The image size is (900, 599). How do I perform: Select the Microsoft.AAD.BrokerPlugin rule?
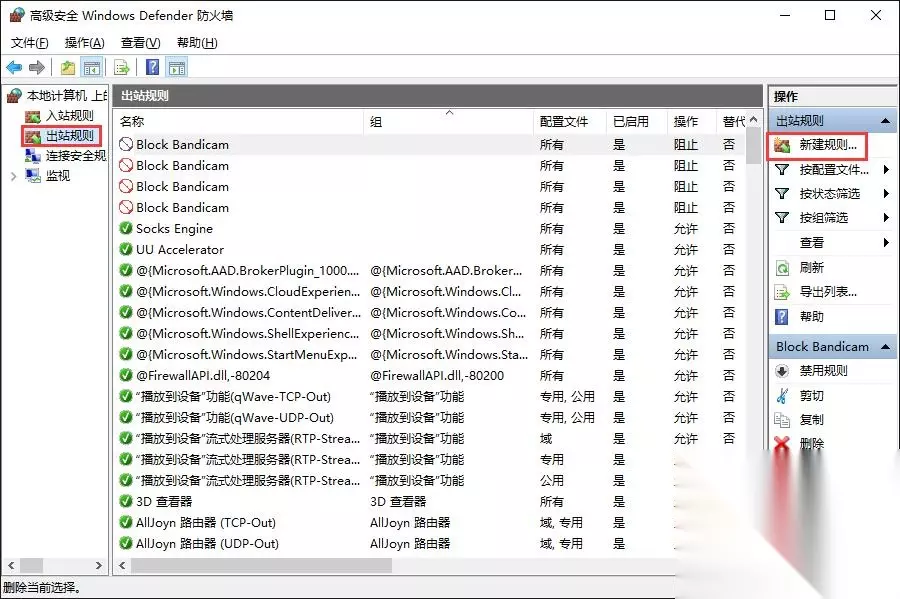[x=430, y=271]
